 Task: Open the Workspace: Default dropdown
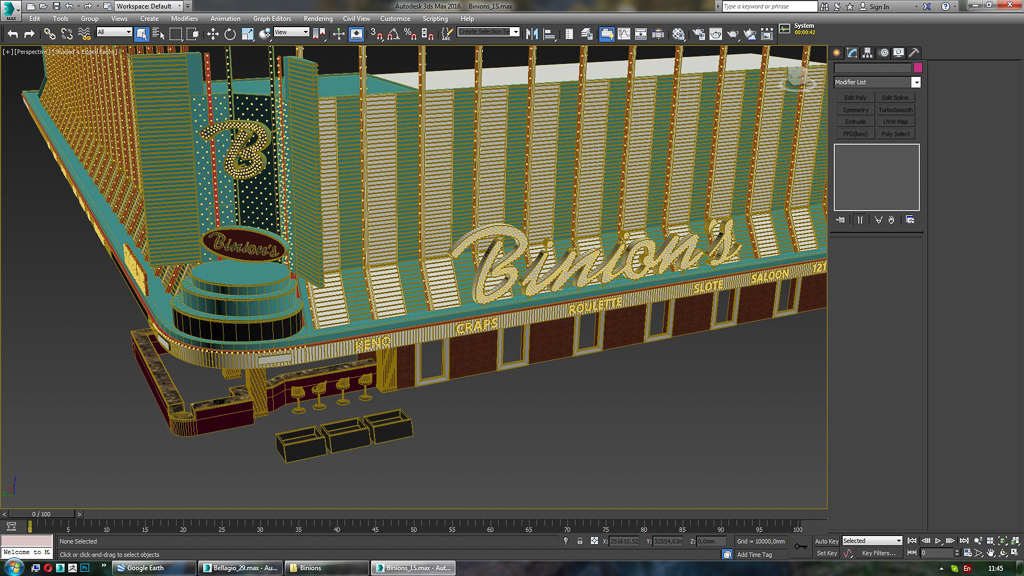click(x=149, y=6)
